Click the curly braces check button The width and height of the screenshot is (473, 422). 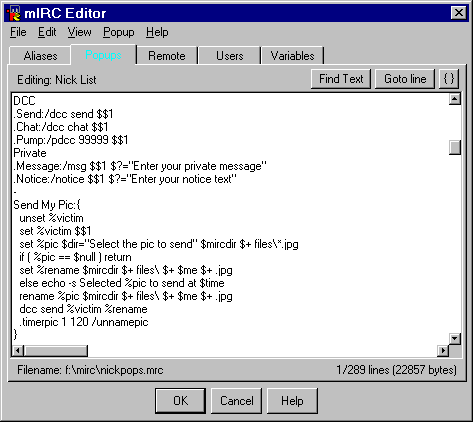(x=449, y=79)
